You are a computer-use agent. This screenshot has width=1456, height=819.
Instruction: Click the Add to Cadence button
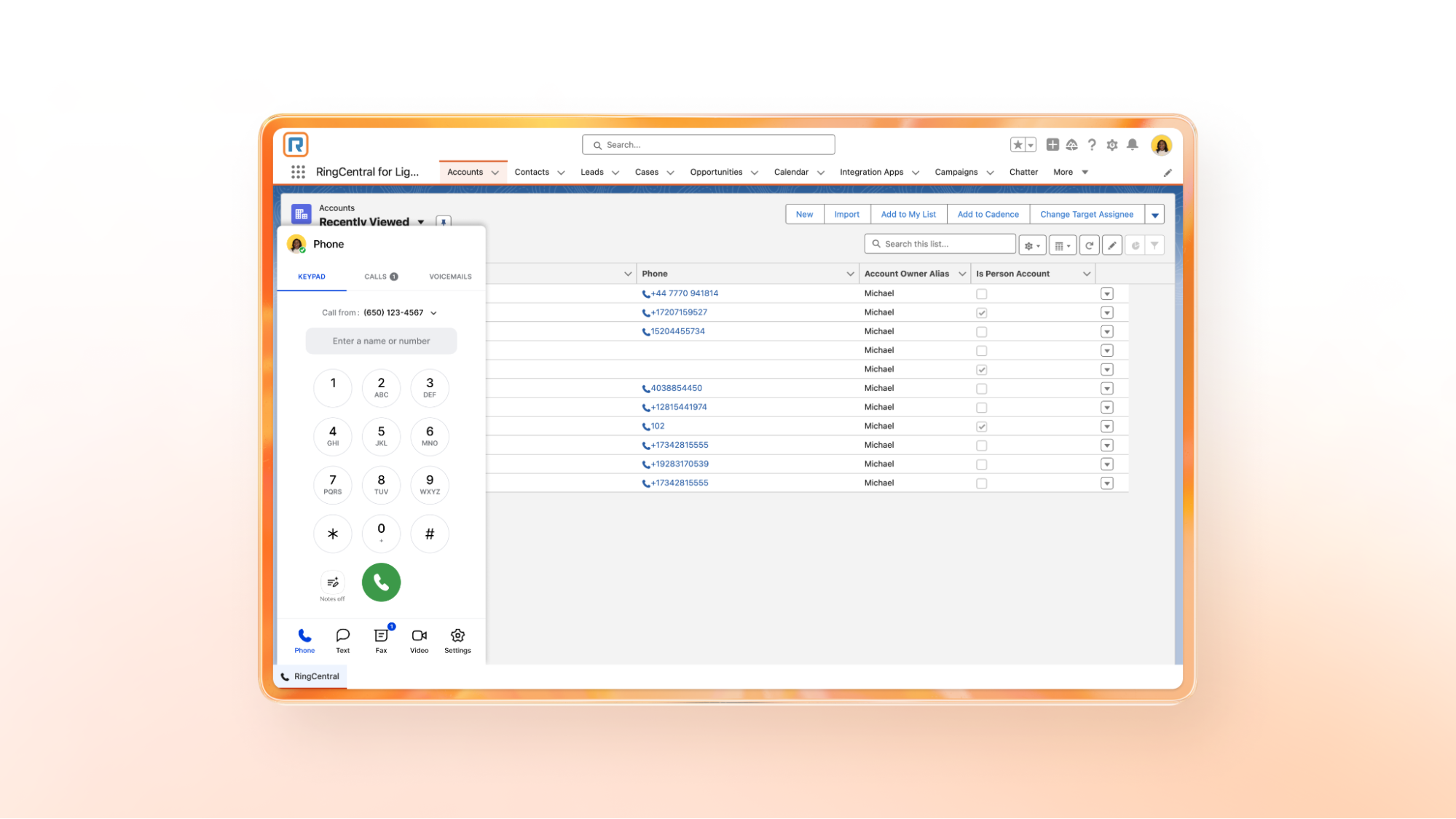(x=988, y=214)
